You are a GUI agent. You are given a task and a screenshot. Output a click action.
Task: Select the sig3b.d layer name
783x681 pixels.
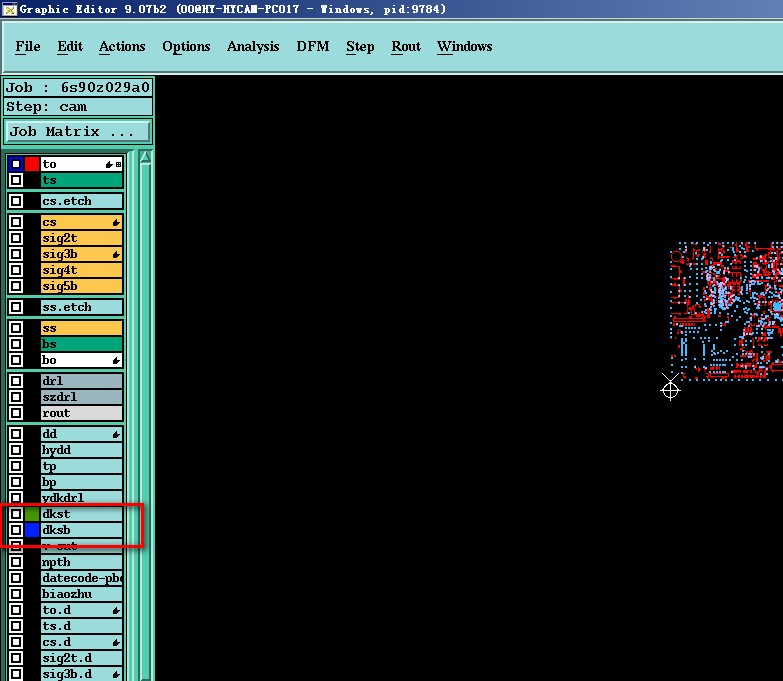point(82,674)
